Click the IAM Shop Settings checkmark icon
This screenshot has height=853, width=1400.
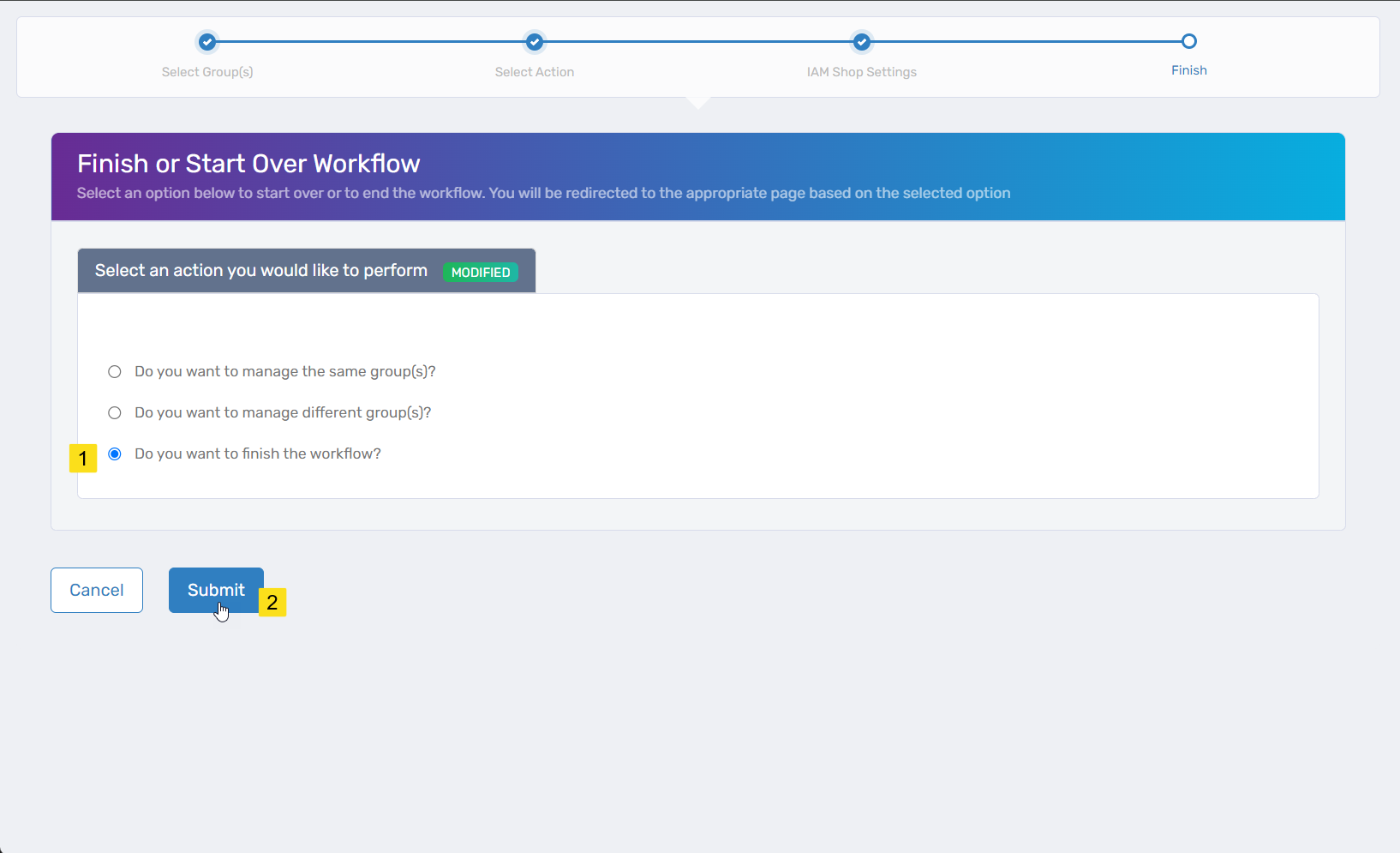pos(862,42)
